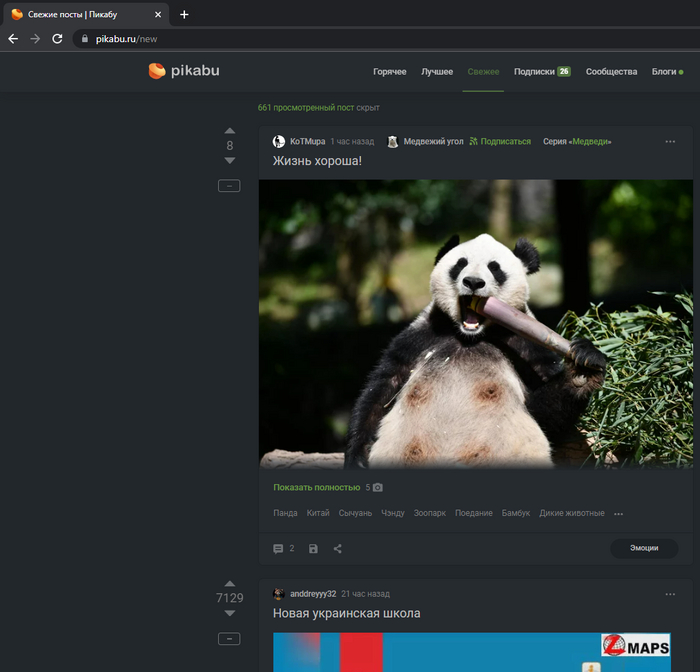Close the 'Свежие посты | Пикабу' tab
Viewport: 700px width, 672px height.
pos(158,15)
